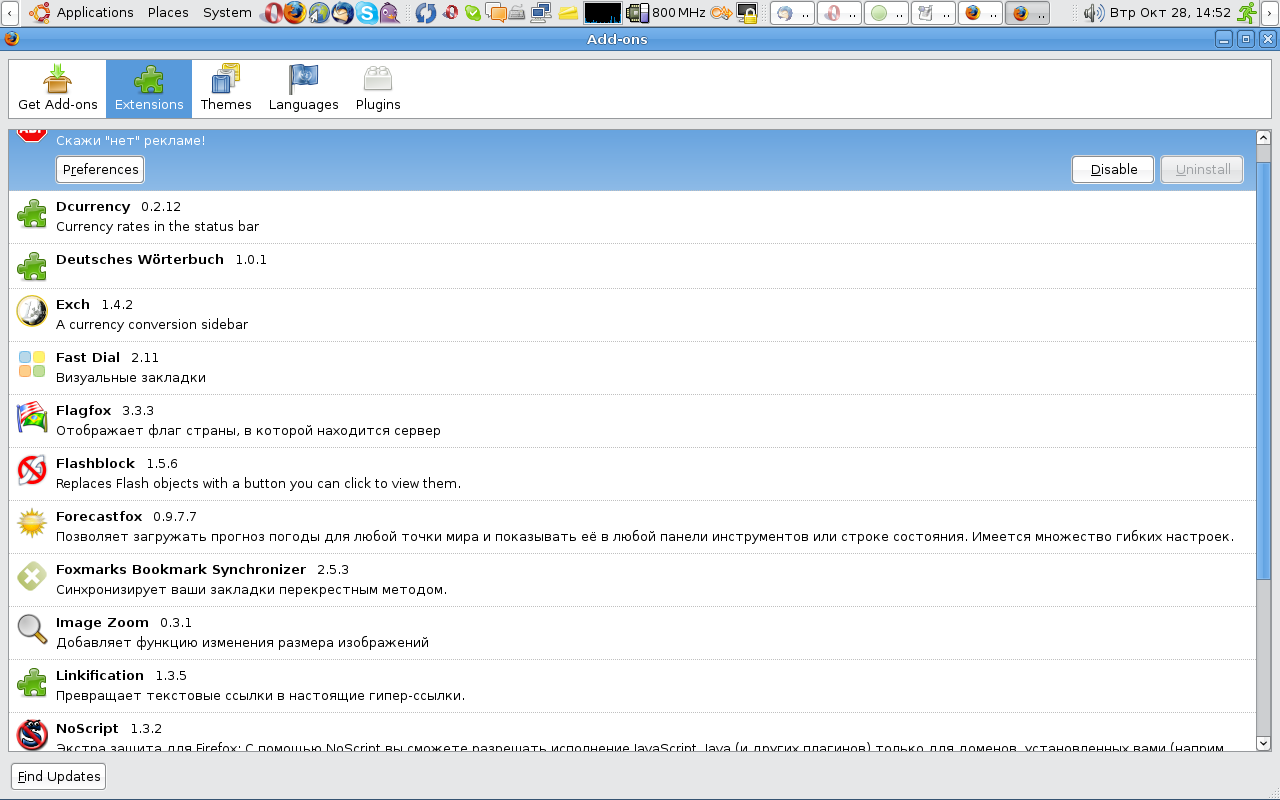Image resolution: width=1280 pixels, height=800 pixels.
Task: Open the Get Add-ons section
Action: 58,89
